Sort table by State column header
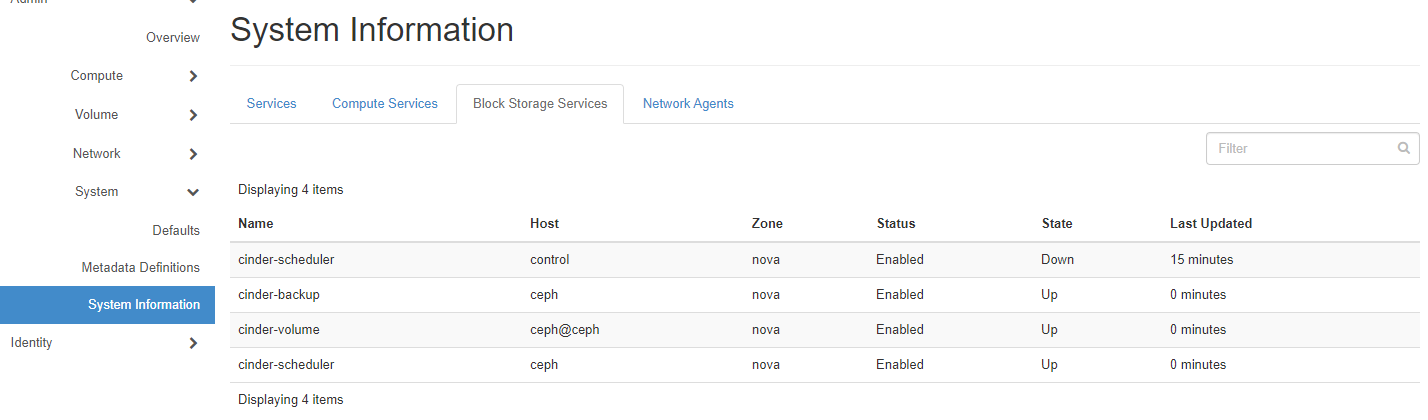 click(1057, 224)
